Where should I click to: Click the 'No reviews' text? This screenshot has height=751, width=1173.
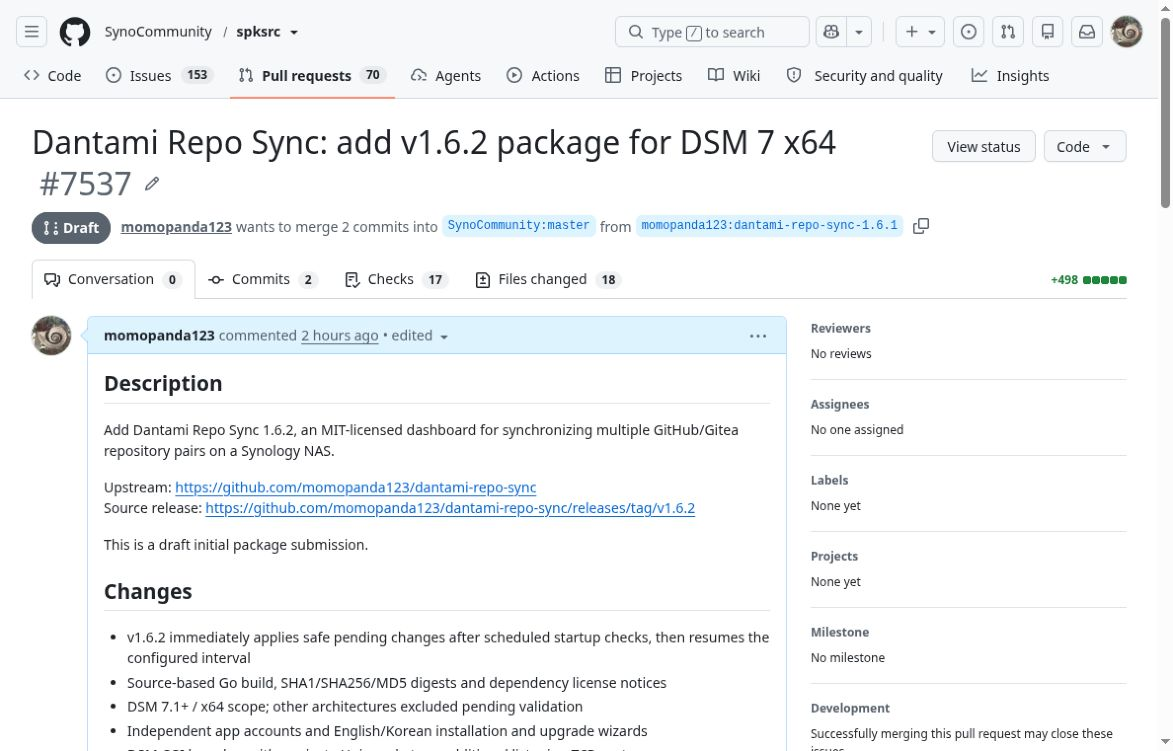coord(841,354)
